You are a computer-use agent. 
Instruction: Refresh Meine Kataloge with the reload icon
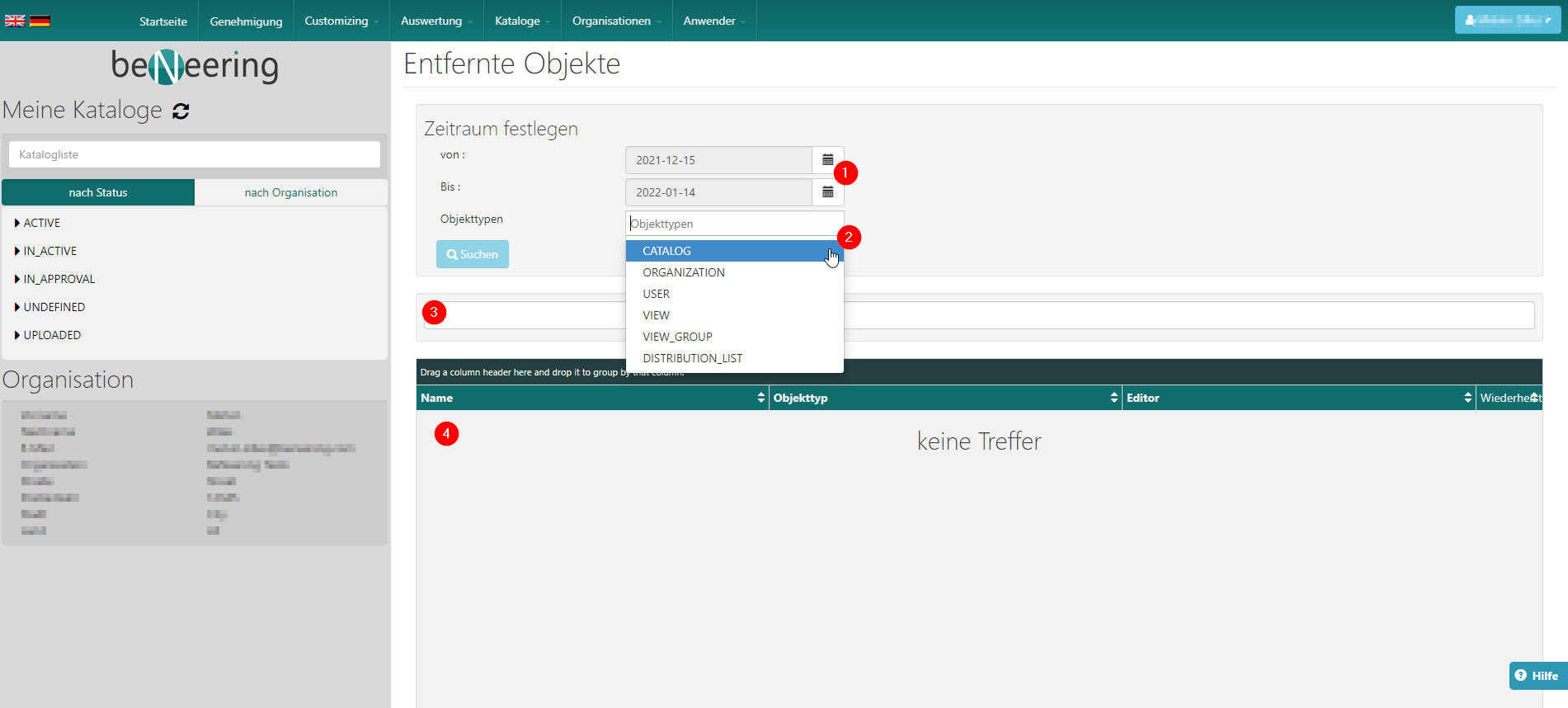point(181,111)
